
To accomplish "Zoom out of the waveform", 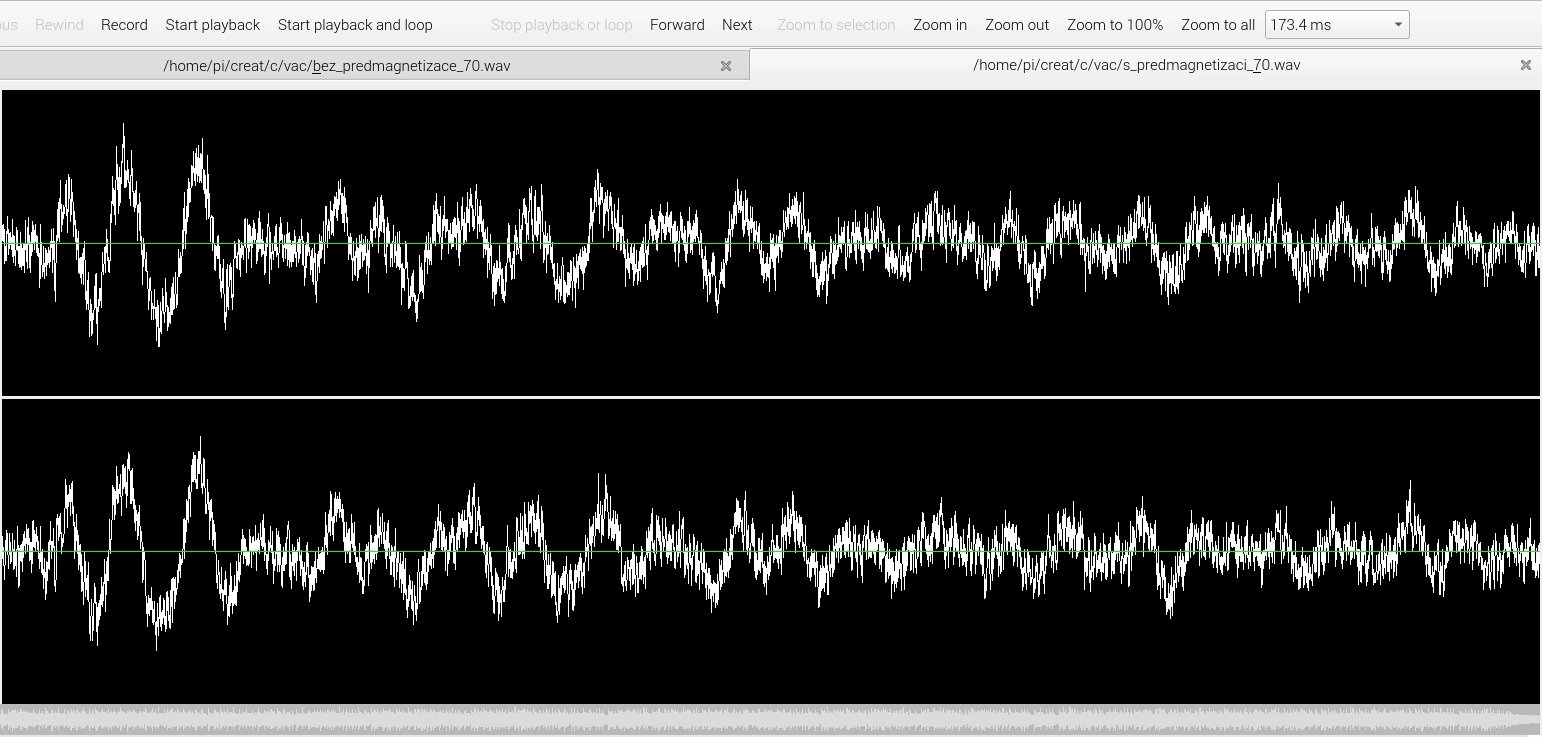I will pos(1017,25).
